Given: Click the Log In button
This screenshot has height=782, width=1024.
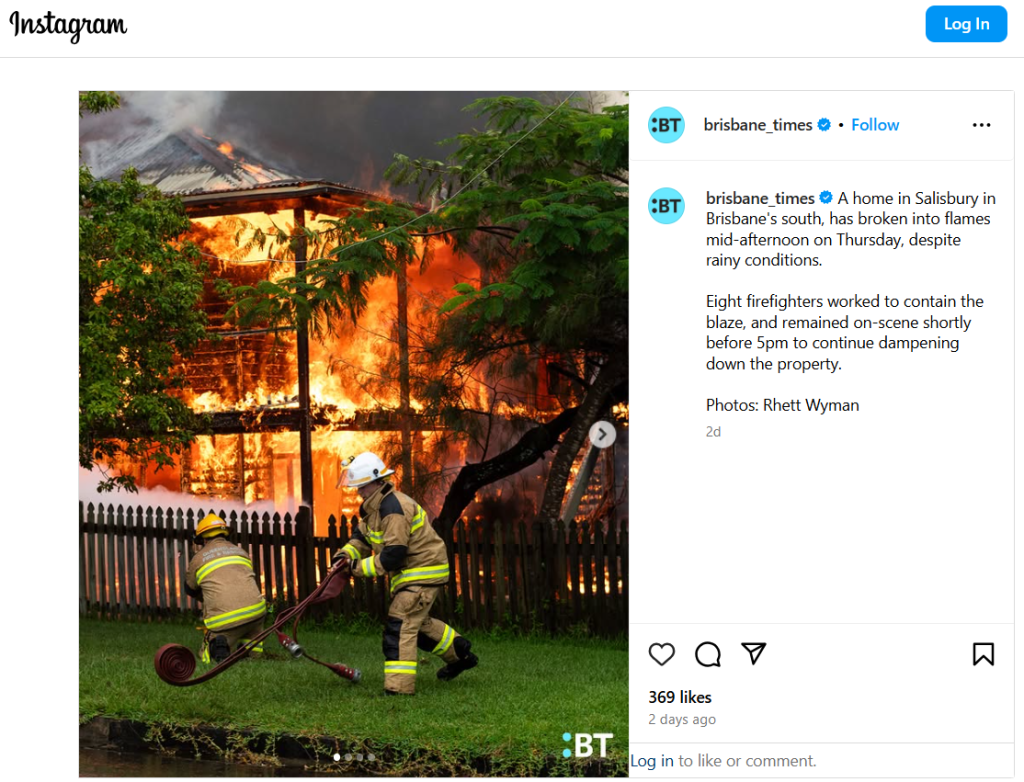Looking at the screenshot, I should (x=966, y=24).
